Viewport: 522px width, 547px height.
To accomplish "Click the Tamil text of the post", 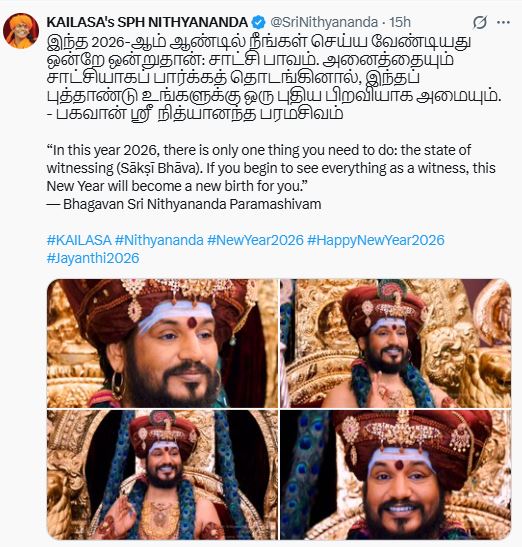I will (274, 78).
